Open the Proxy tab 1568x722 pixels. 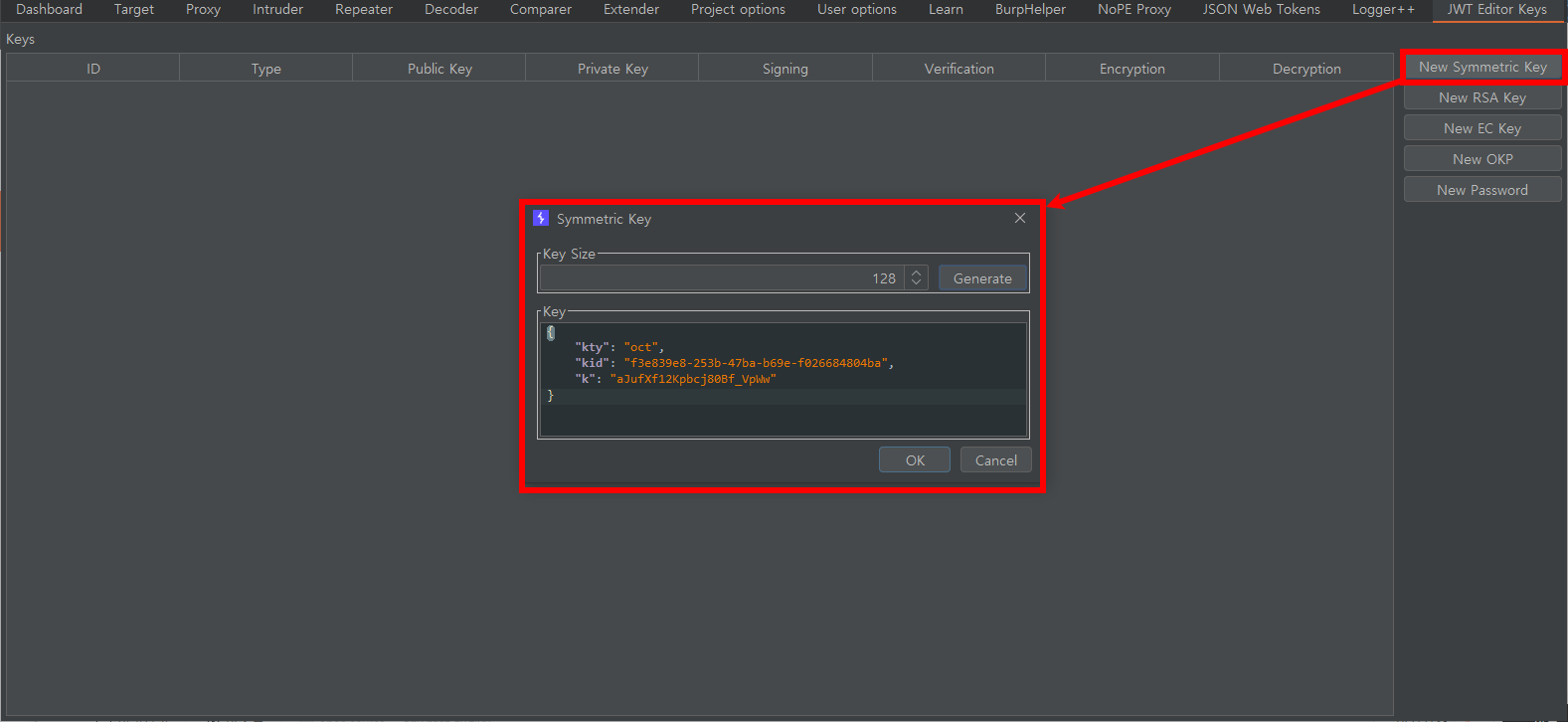203,9
